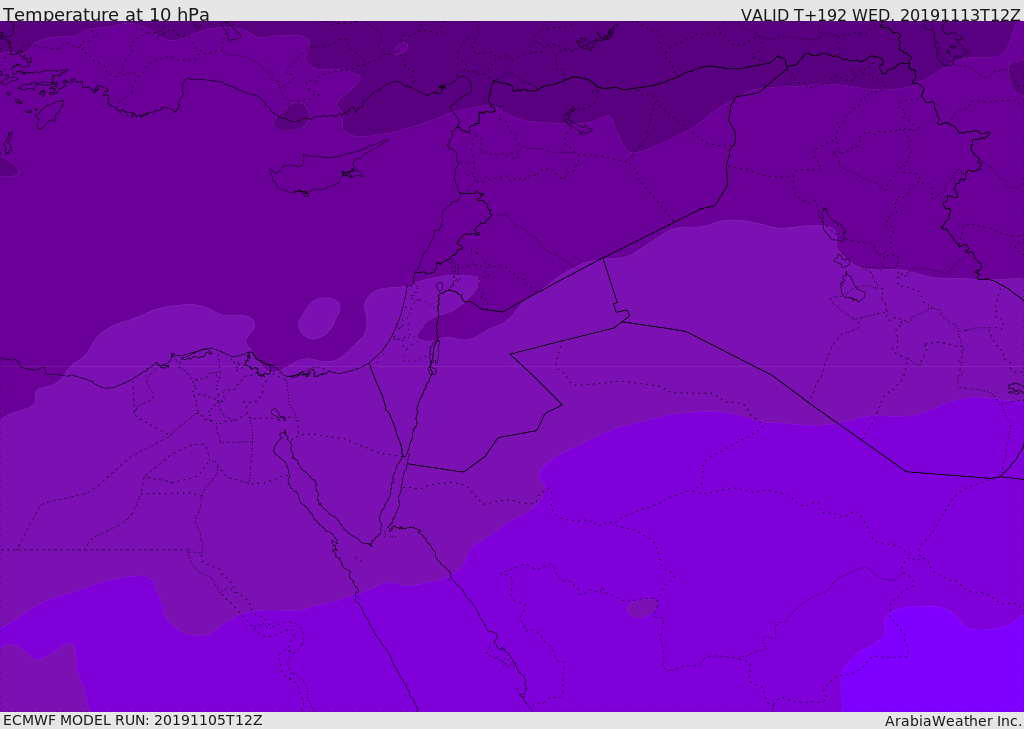Click the small dark spot in the lower bright region
Image resolution: width=1024 pixels, height=729 pixels.
(x=641, y=607)
